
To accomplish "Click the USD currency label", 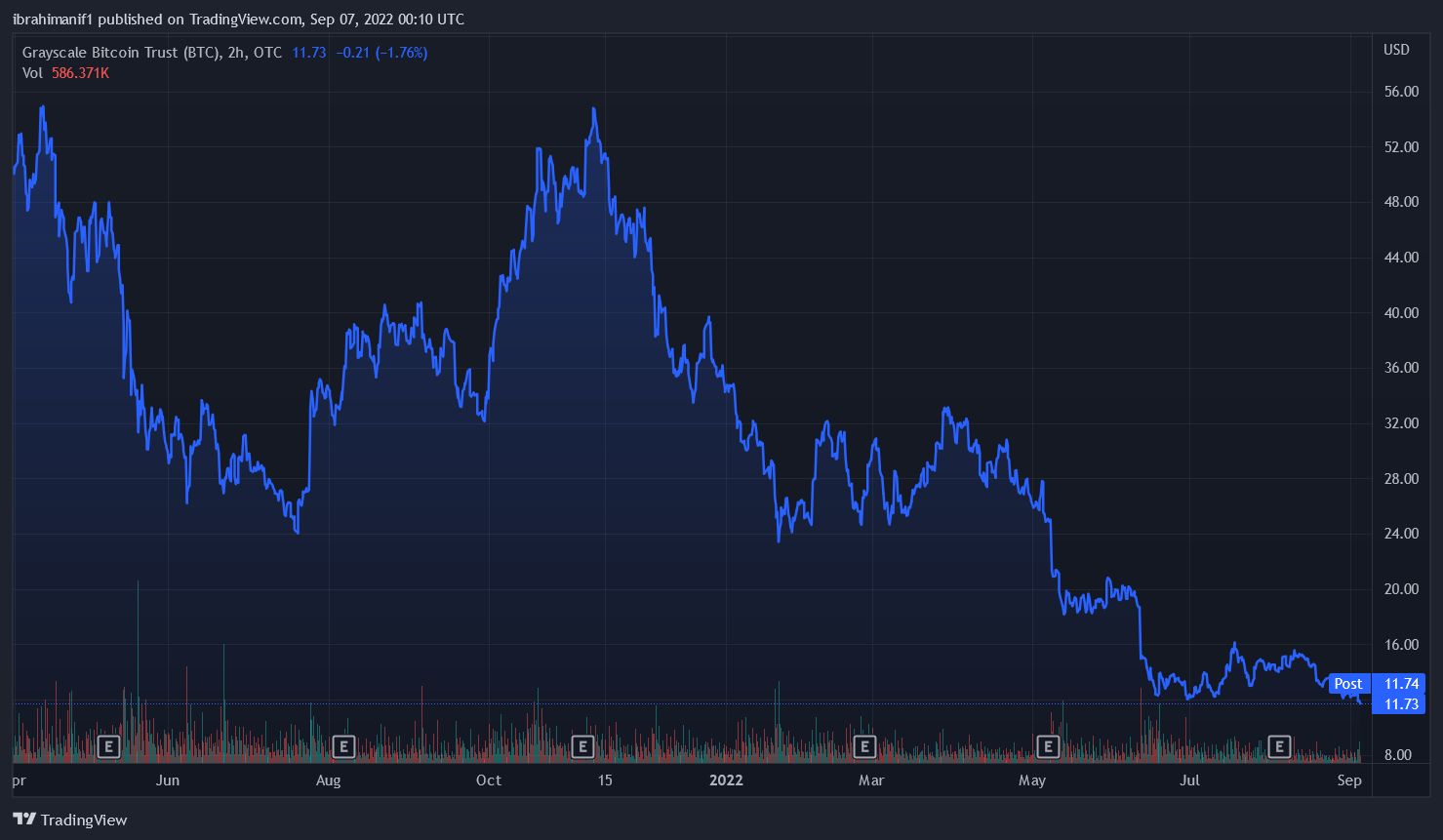I will [1396, 50].
